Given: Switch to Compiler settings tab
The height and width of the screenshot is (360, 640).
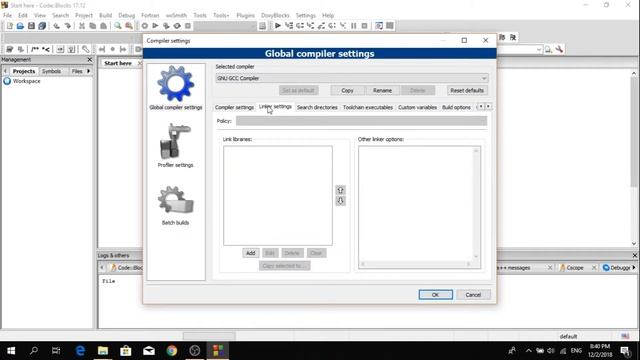Looking at the screenshot, I should tap(234, 107).
